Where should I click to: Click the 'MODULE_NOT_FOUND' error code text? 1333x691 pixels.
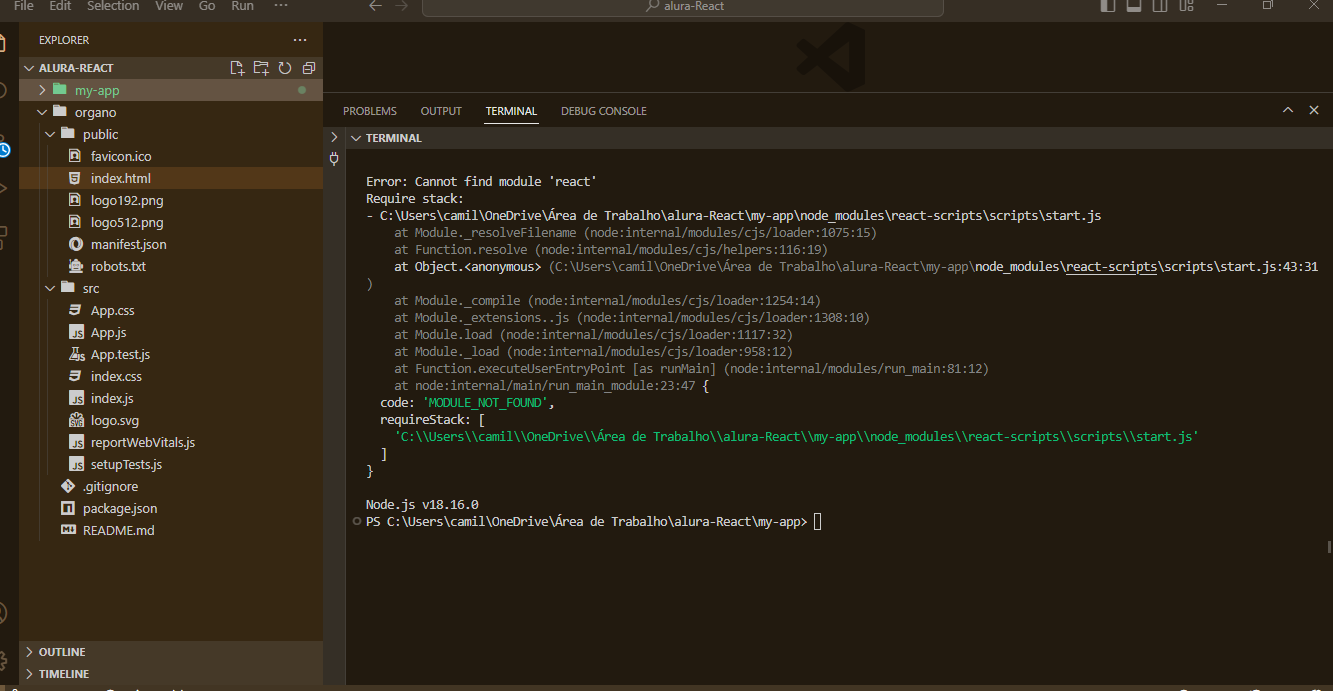pyautogui.click(x=485, y=403)
